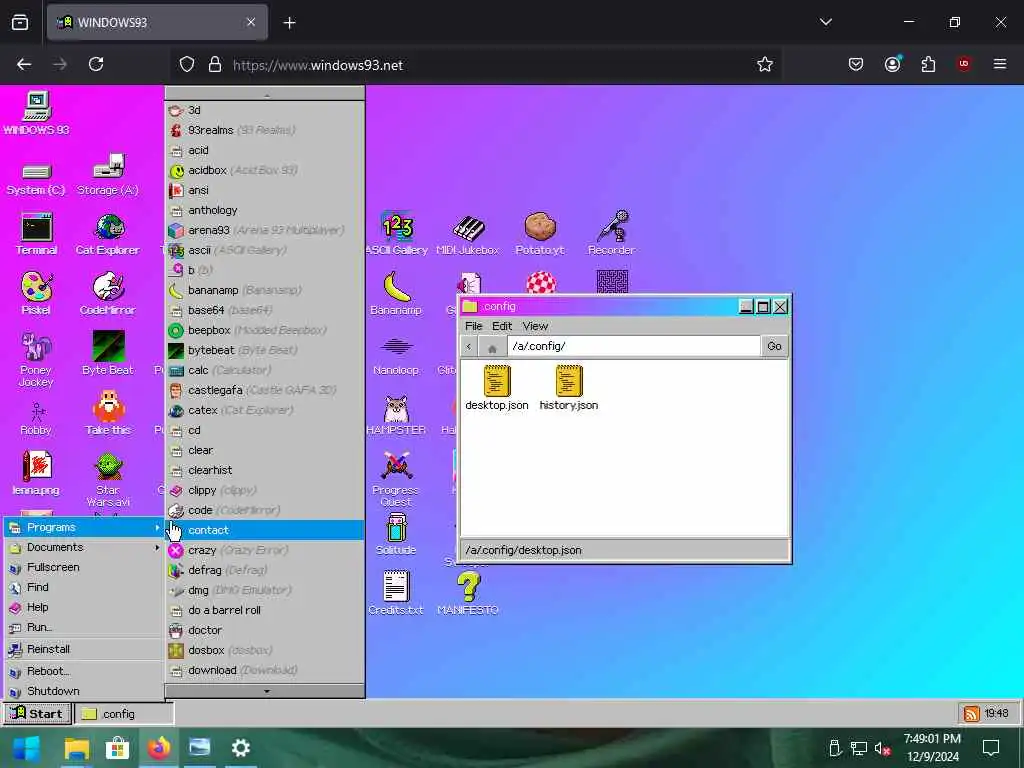Select history.json in the config window
This screenshot has width=1024, height=768.
[569, 388]
